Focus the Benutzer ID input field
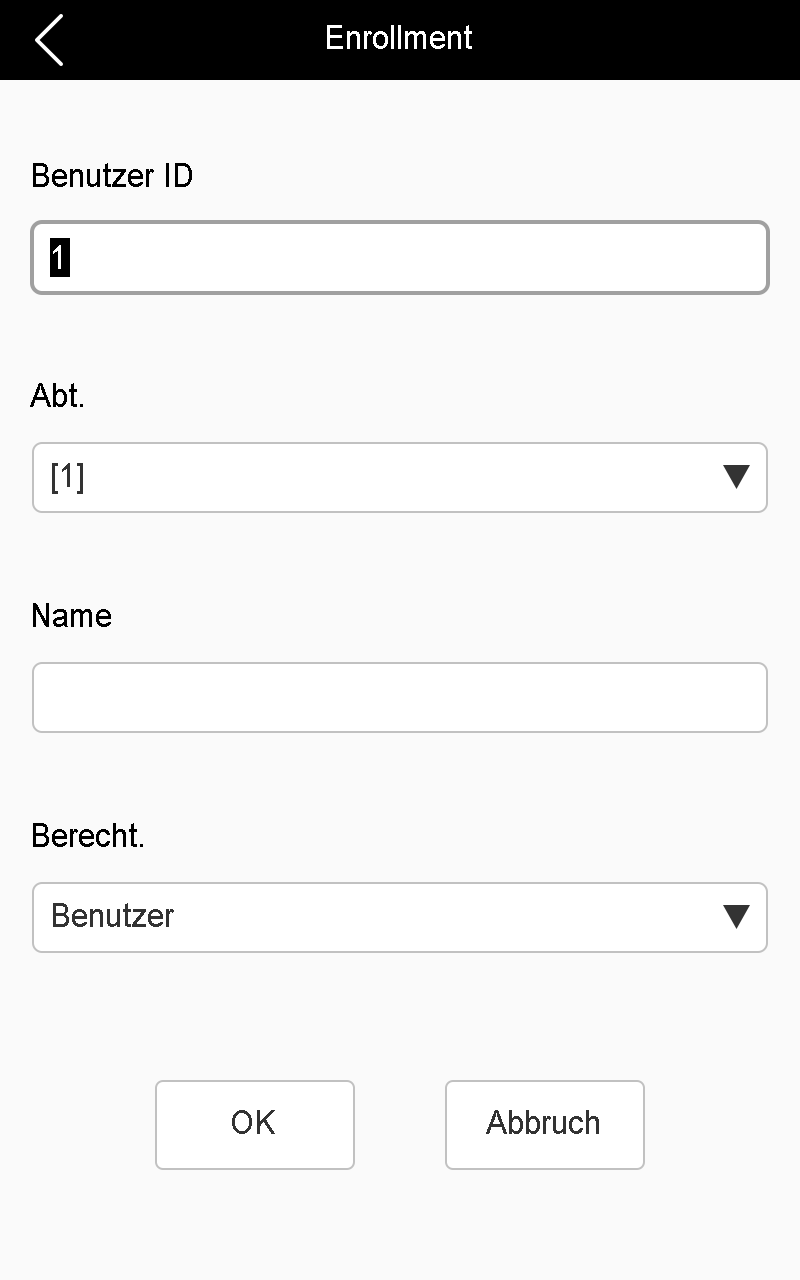This screenshot has width=800, height=1280. point(400,258)
